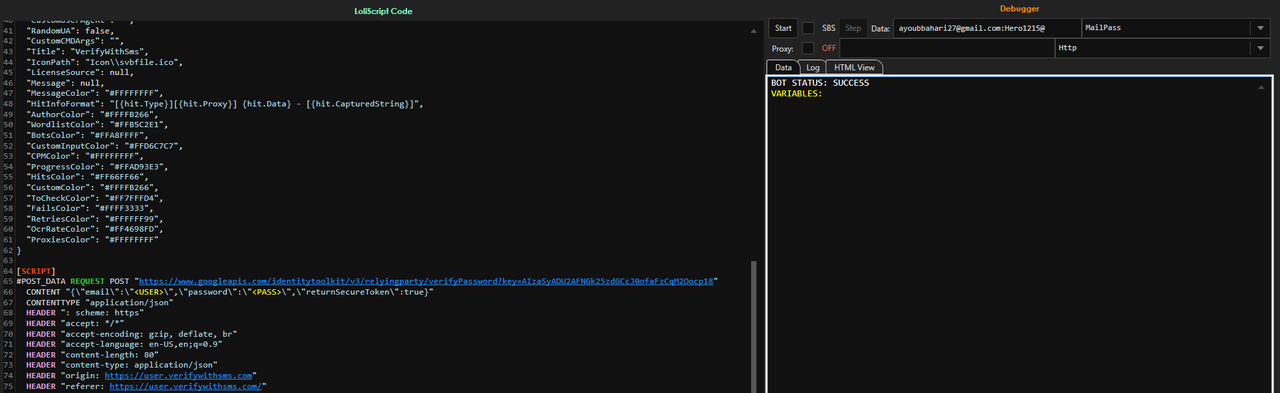Click the "AuthorColor": "#FFFFB266" line

[90, 114]
